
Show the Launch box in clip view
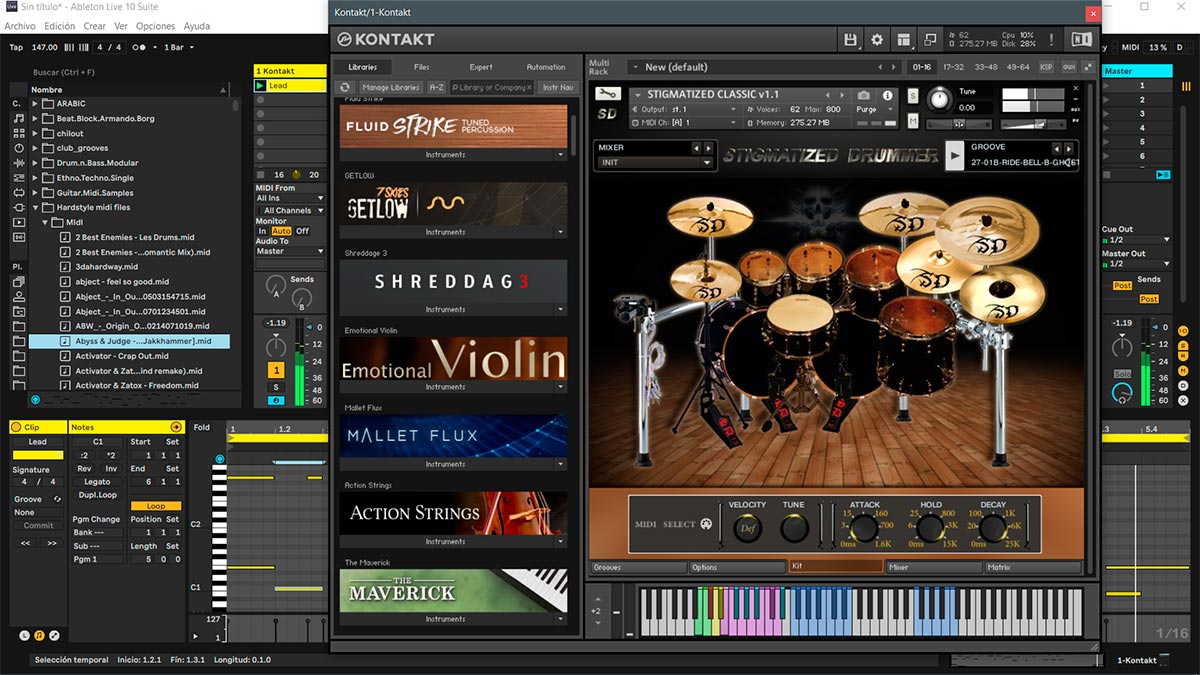[x=25, y=635]
